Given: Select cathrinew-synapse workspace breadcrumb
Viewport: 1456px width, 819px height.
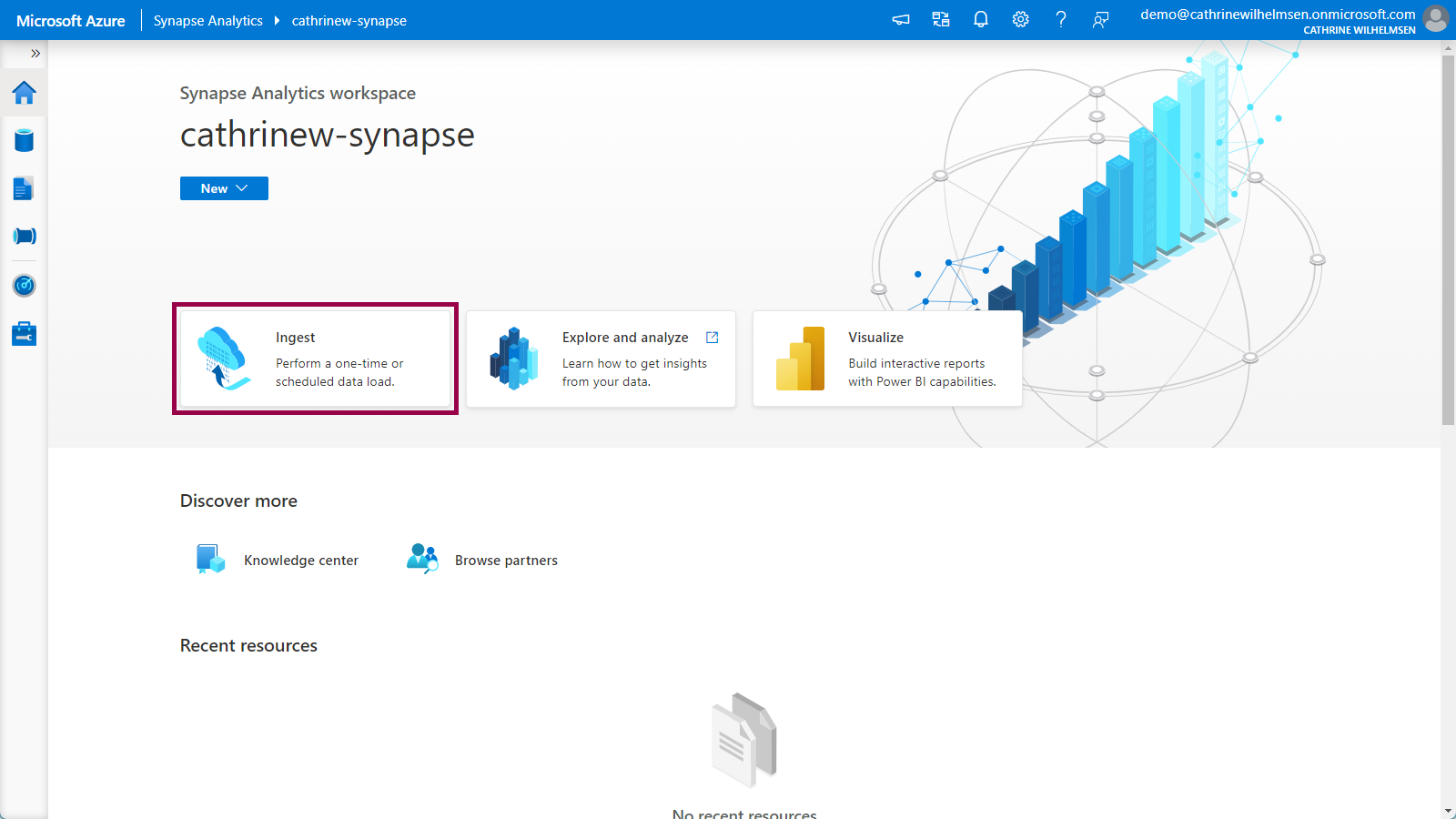Looking at the screenshot, I should [349, 21].
